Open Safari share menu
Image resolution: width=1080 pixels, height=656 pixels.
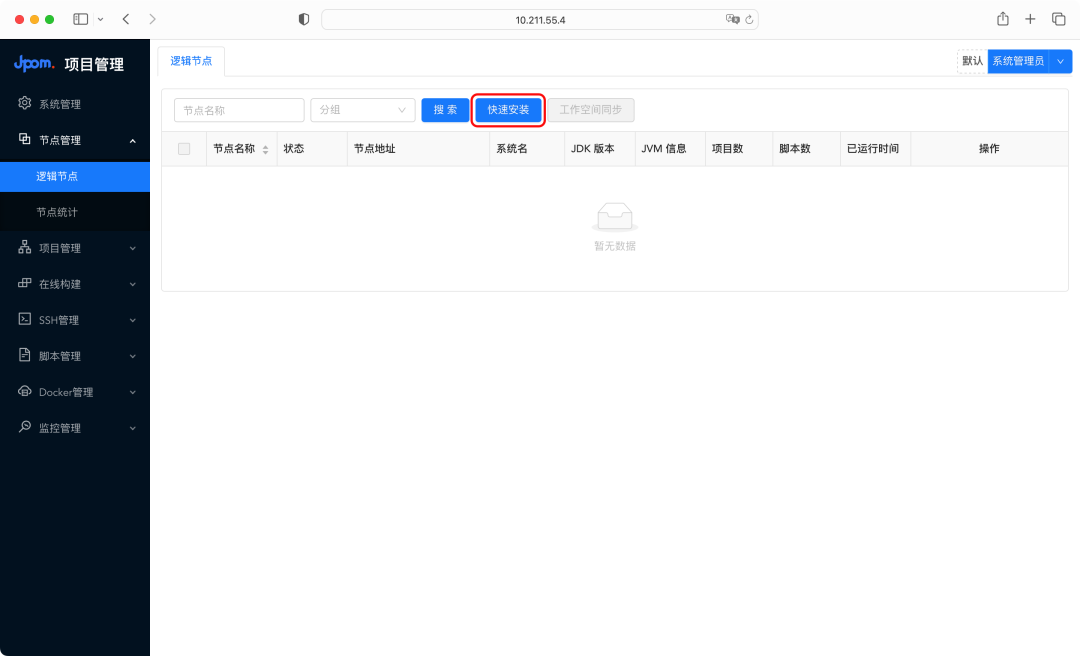[x=1003, y=19]
